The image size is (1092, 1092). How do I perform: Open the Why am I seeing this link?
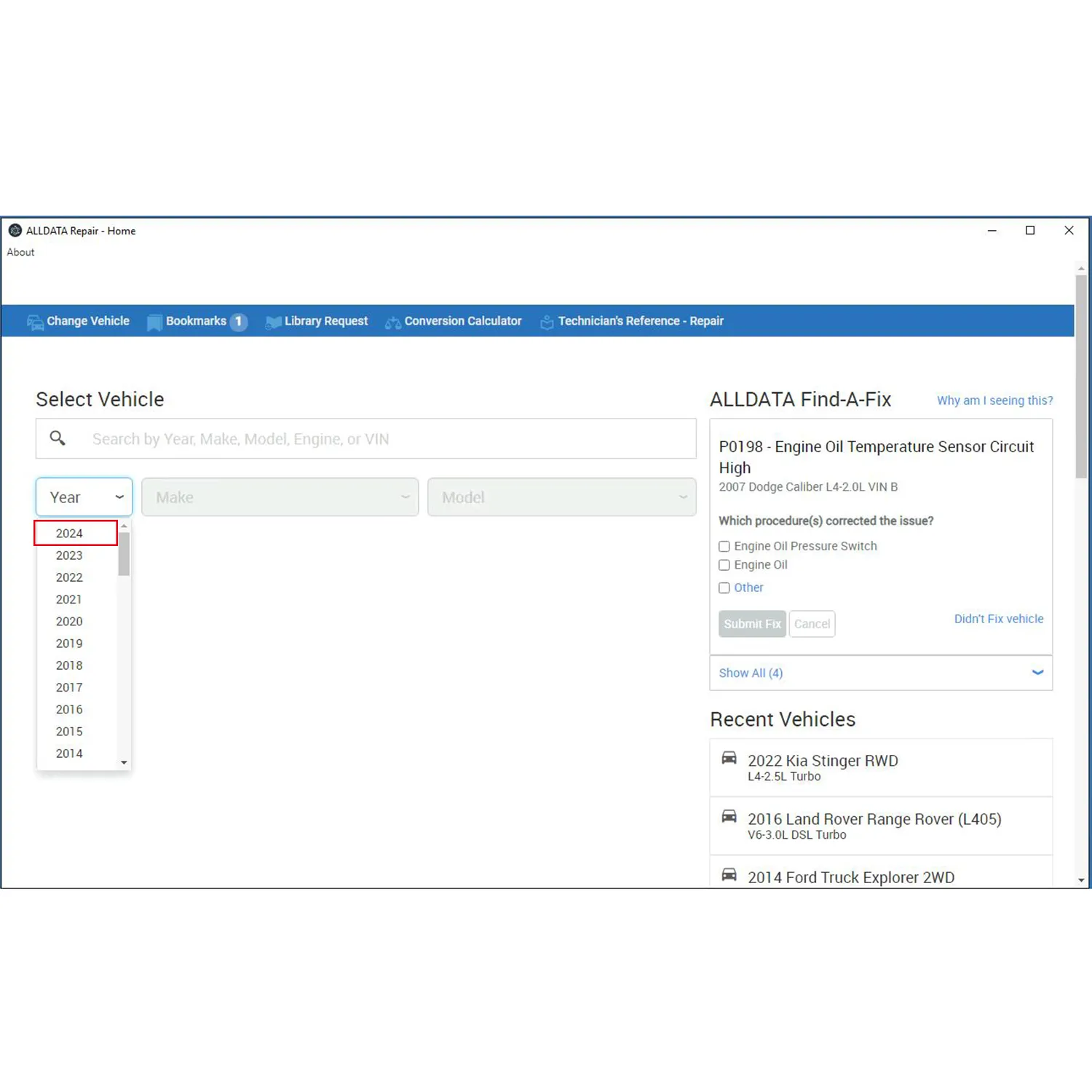994,400
